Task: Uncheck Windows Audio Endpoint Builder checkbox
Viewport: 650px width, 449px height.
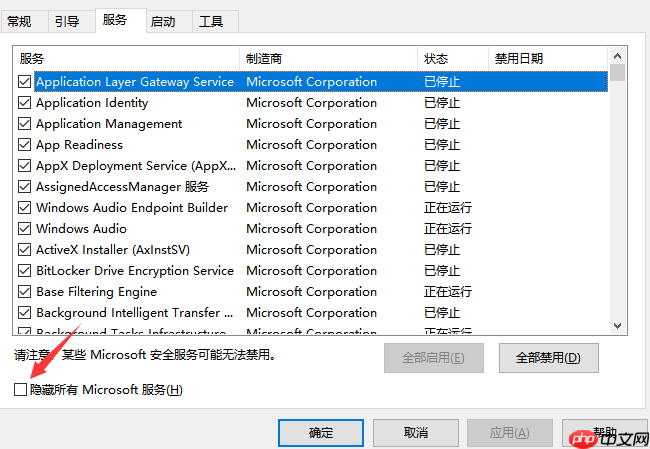Action: point(24,208)
